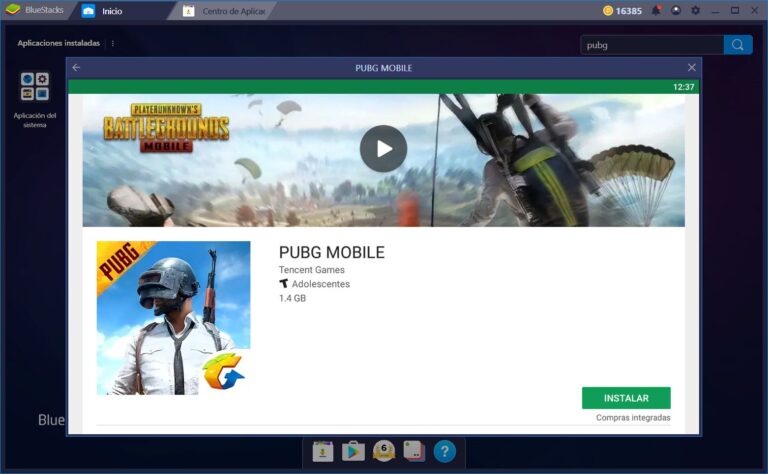This screenshot has height=474, width=768.
Task: Open the help question mark icon
Action: (x=445, y=451)
